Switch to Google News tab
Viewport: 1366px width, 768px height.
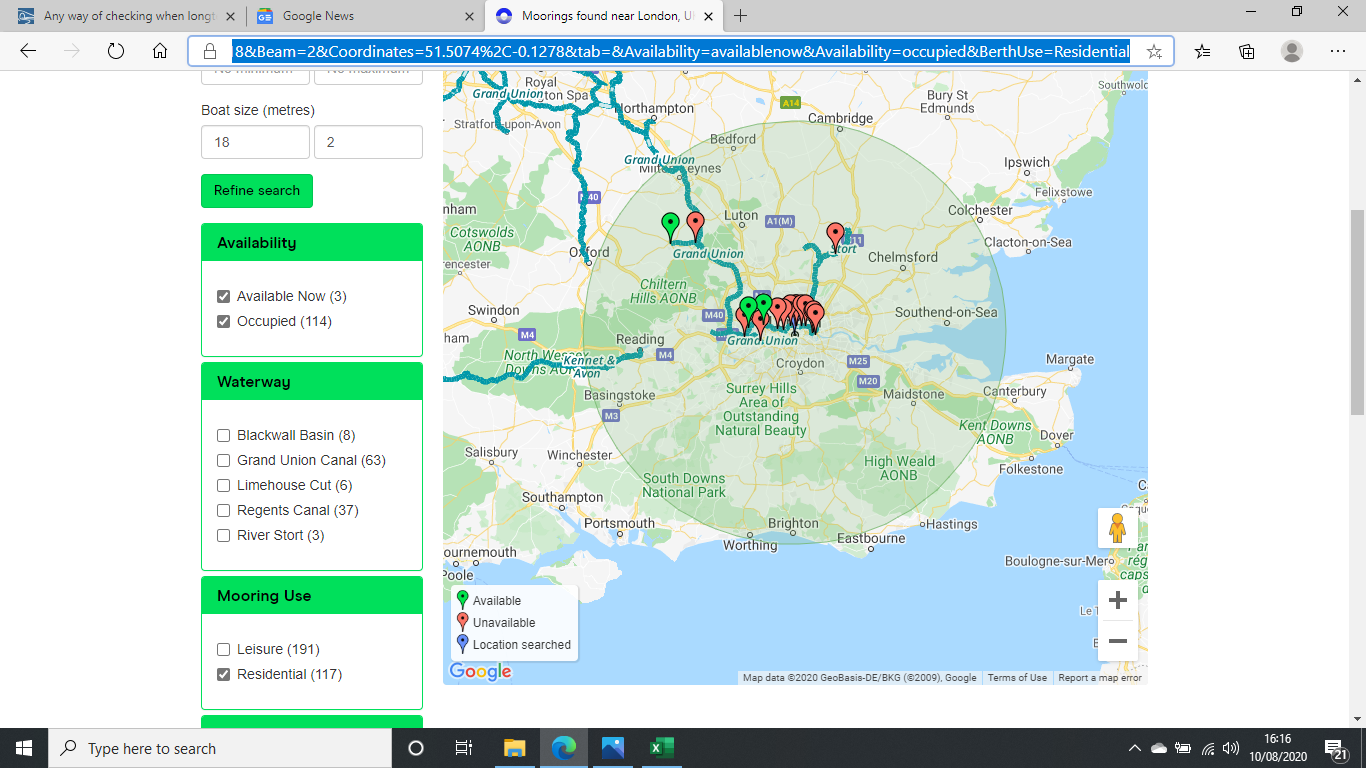click(365, 16)
